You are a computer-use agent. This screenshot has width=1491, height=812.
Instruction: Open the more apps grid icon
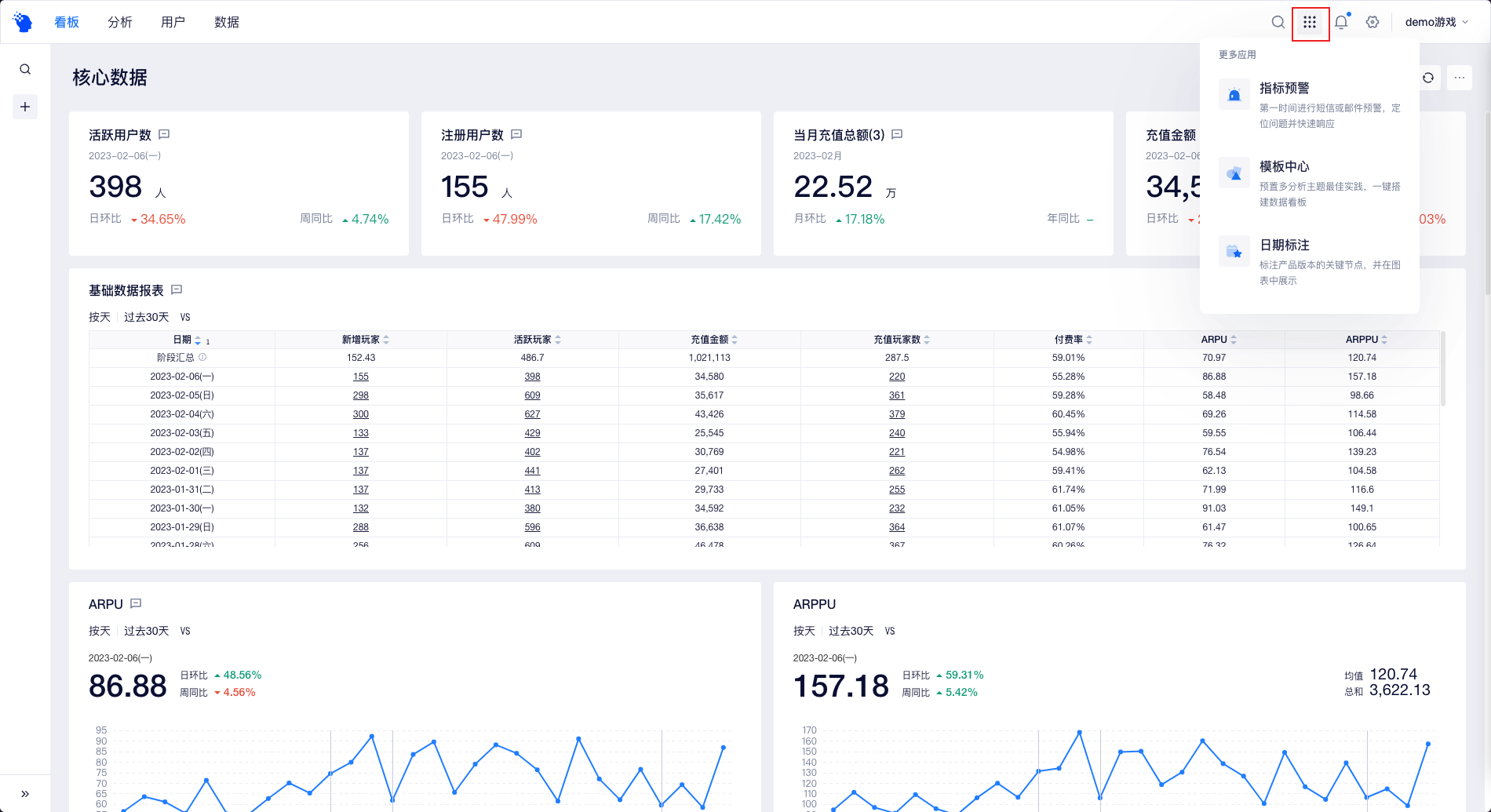(x=1310, y=23)
